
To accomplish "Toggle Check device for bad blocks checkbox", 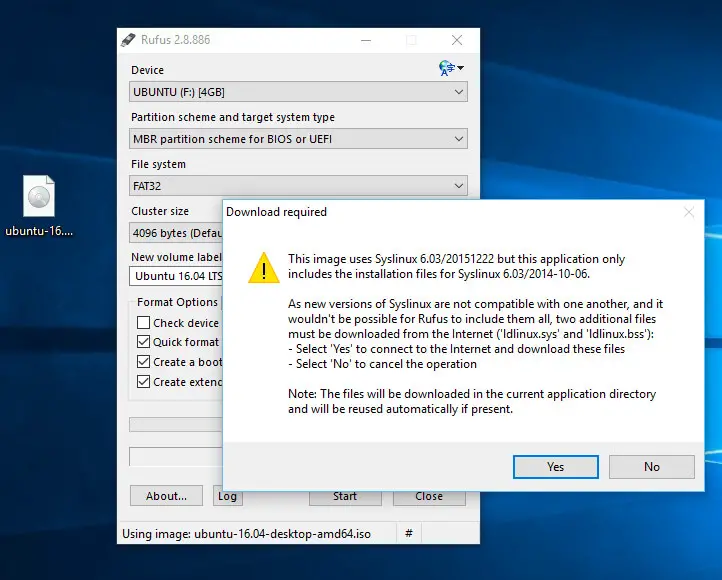I will click(x=143, y=322).
